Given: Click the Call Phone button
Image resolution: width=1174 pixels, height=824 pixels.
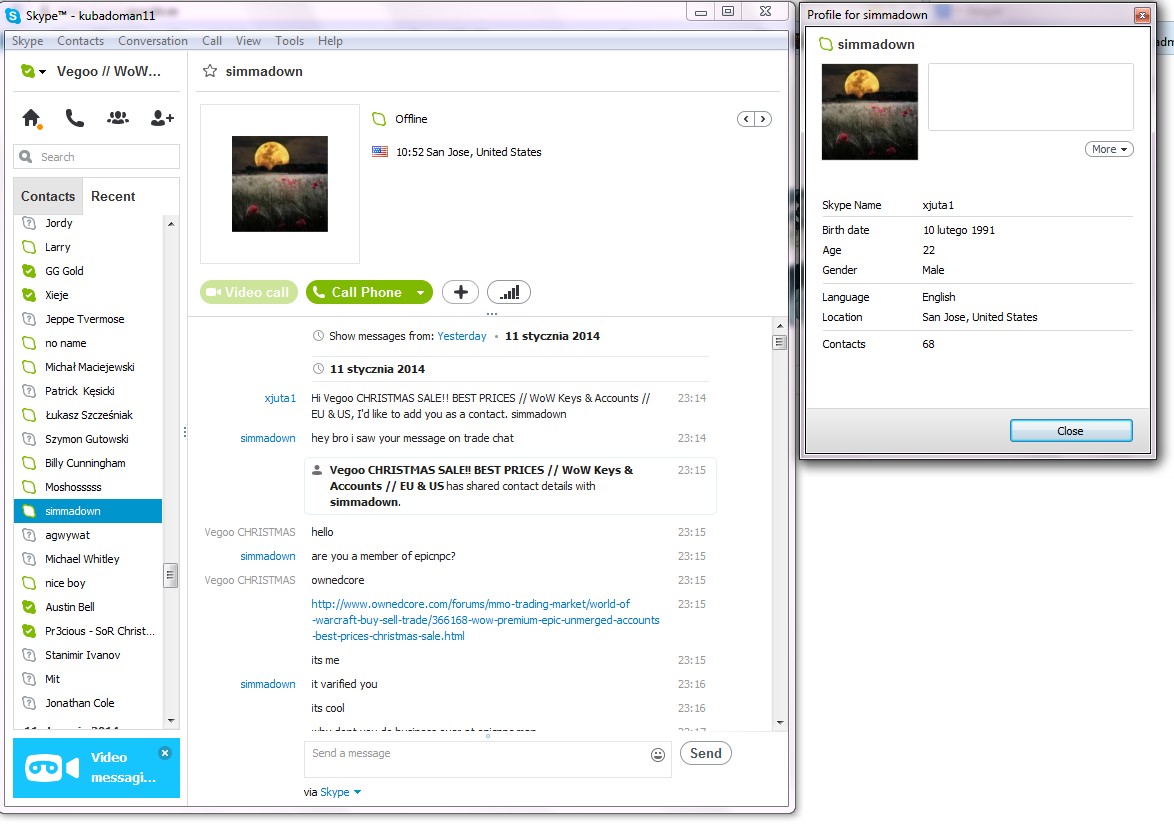Looking at the screenshot, I should coord(359,292).
